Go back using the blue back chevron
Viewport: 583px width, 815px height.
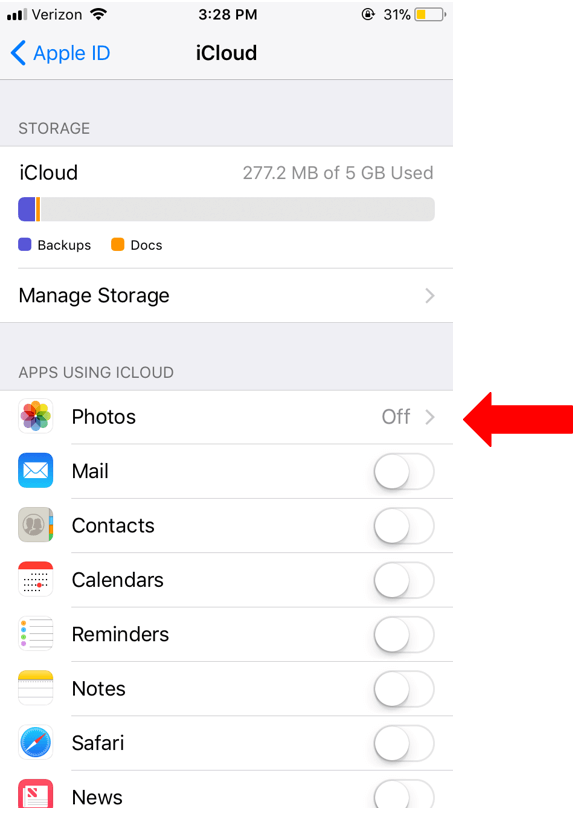pos(18,53)
